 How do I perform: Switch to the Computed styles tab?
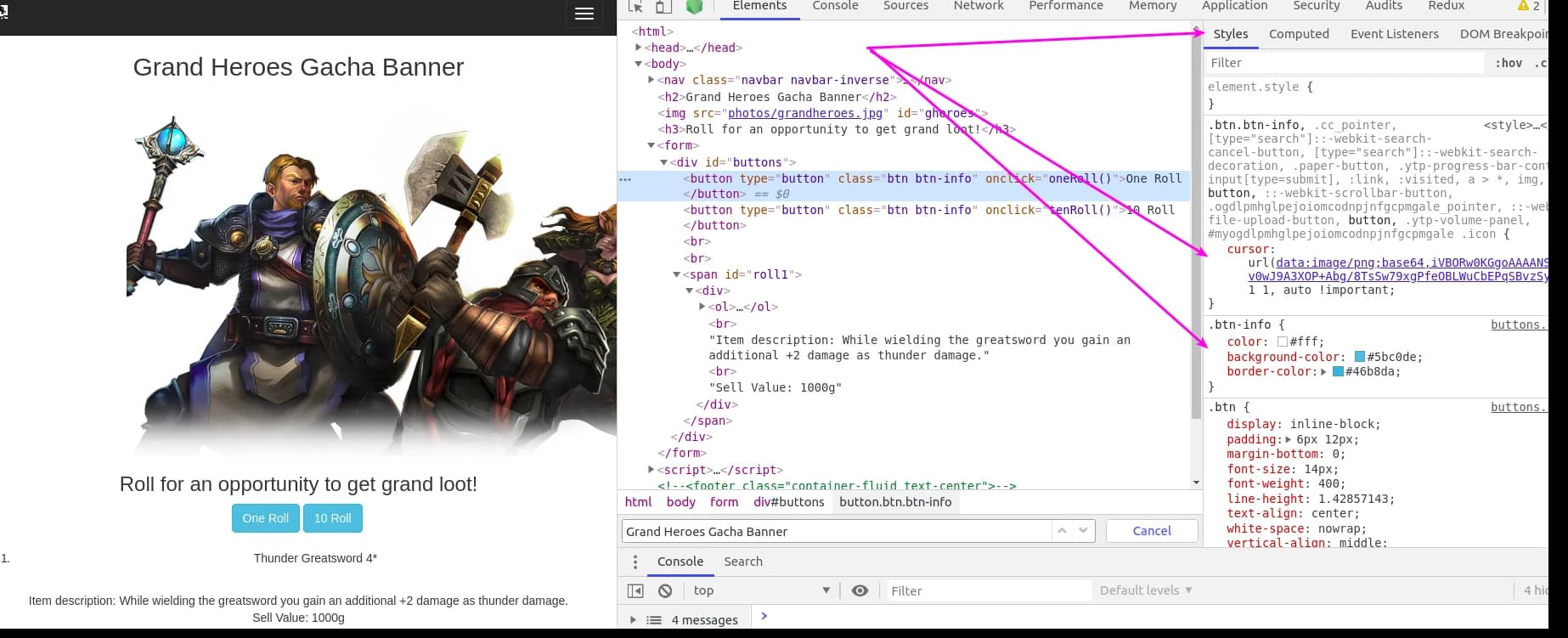point(1298,34)
